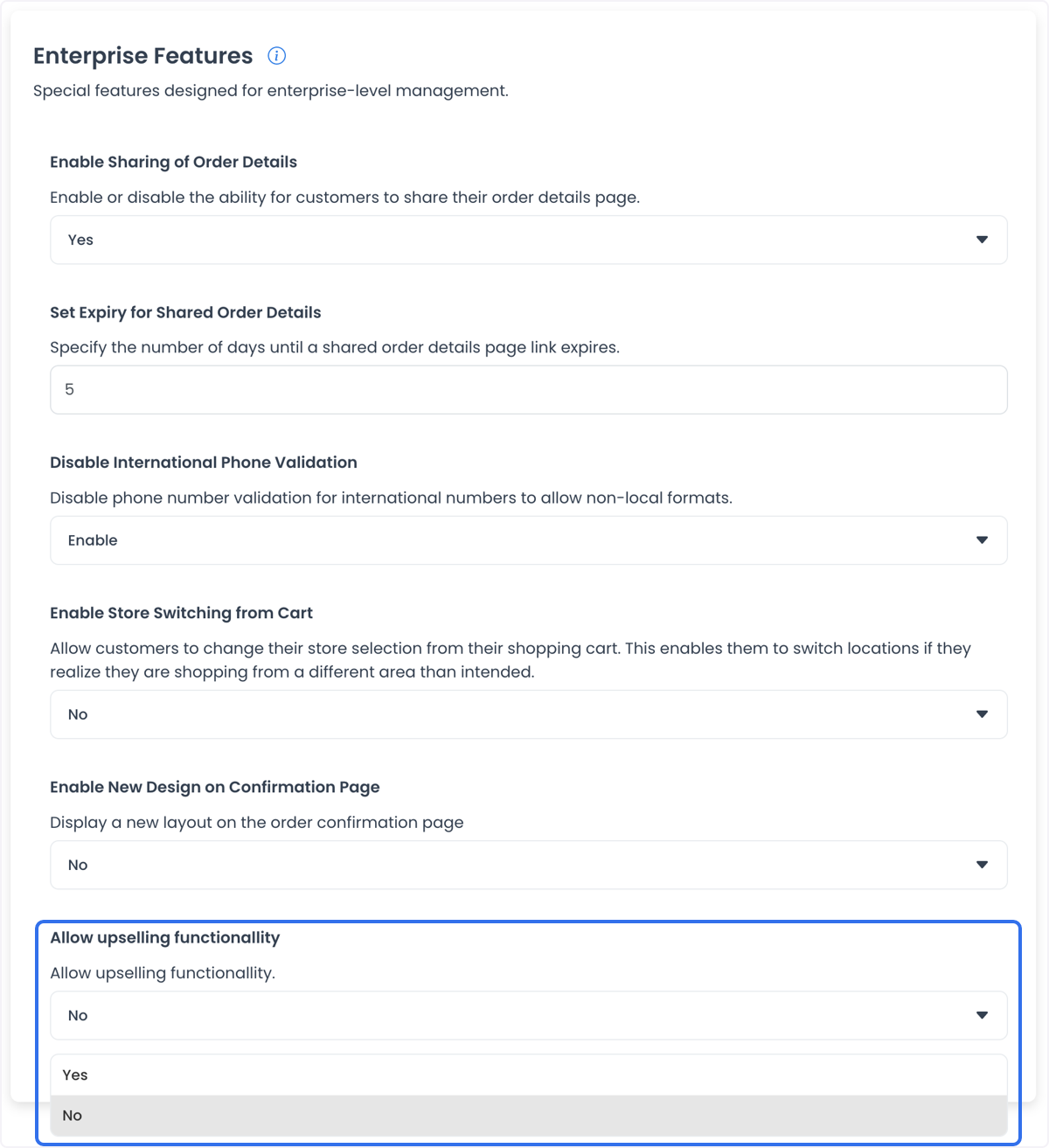Click the Sharing of Order Details dropdown arrow
The height and width of the screenshot is (1148, 1049).
(982, 240)
